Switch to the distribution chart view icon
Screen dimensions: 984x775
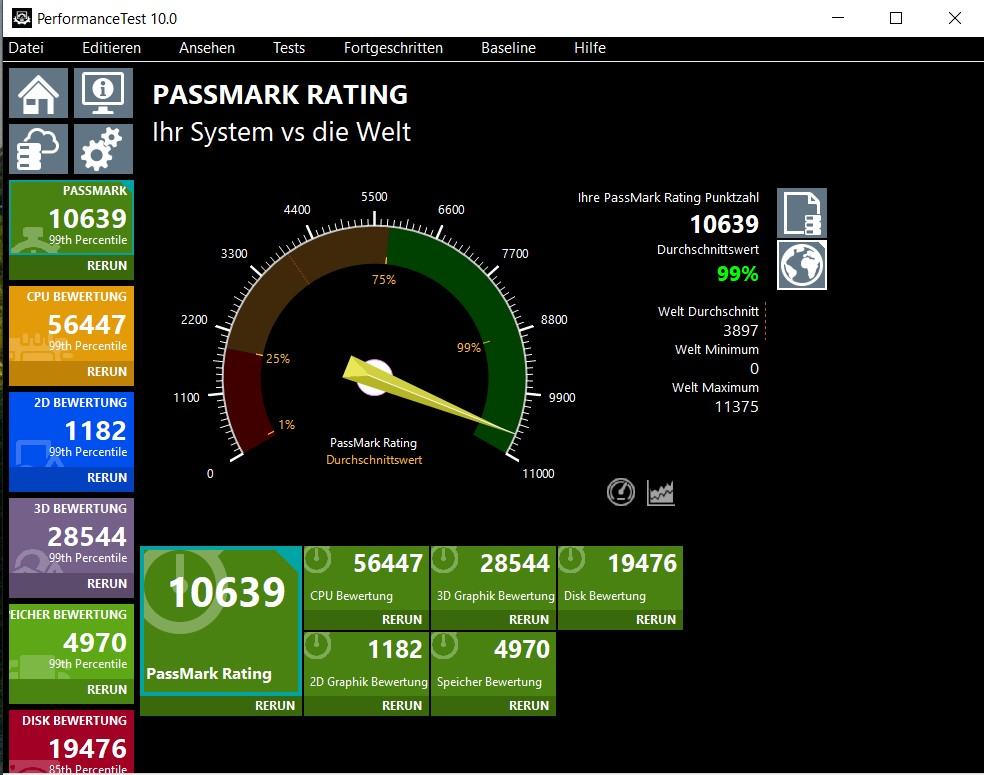(661, 493)
